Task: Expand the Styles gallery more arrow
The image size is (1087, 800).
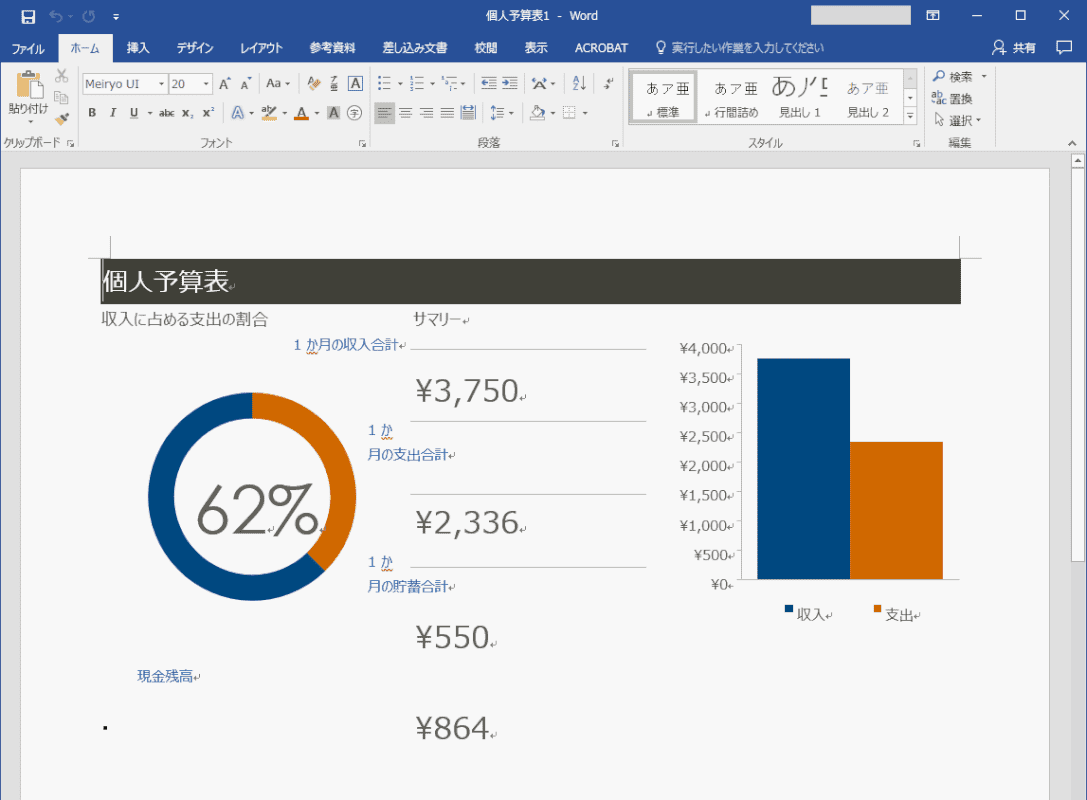Action: pos(910,116)
